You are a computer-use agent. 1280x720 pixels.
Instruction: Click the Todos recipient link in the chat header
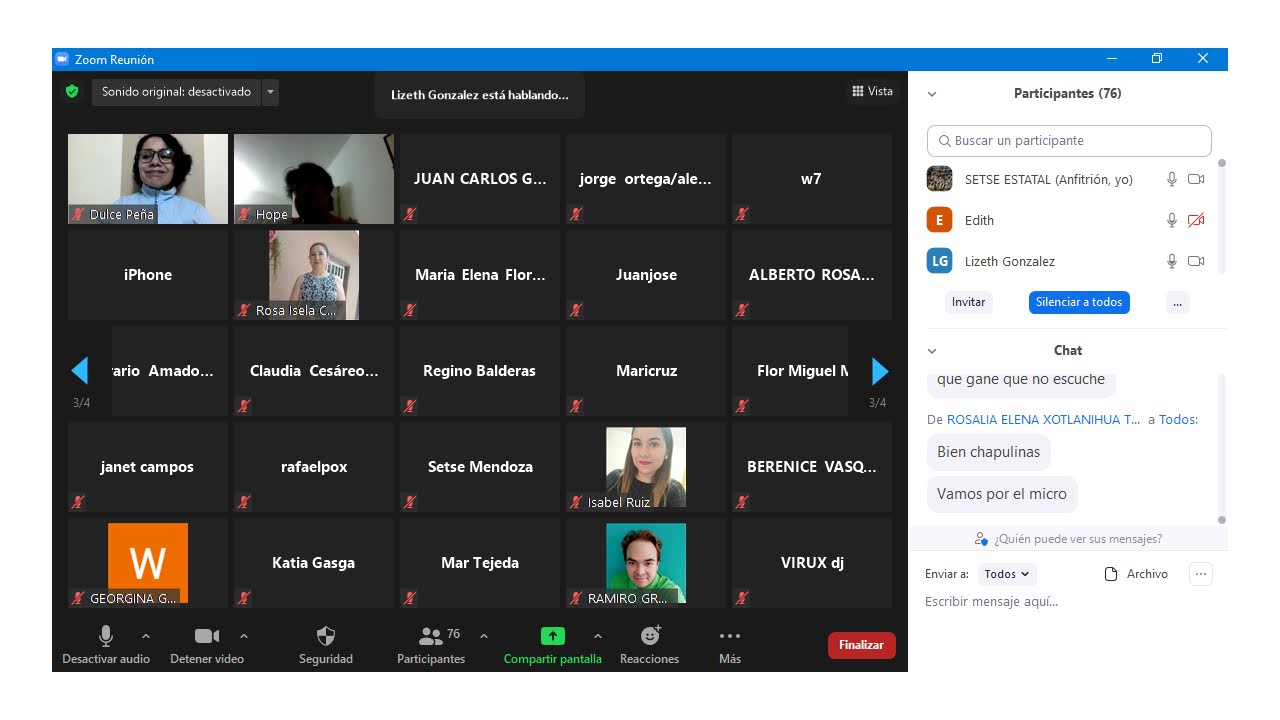(x=1178, y=420)
